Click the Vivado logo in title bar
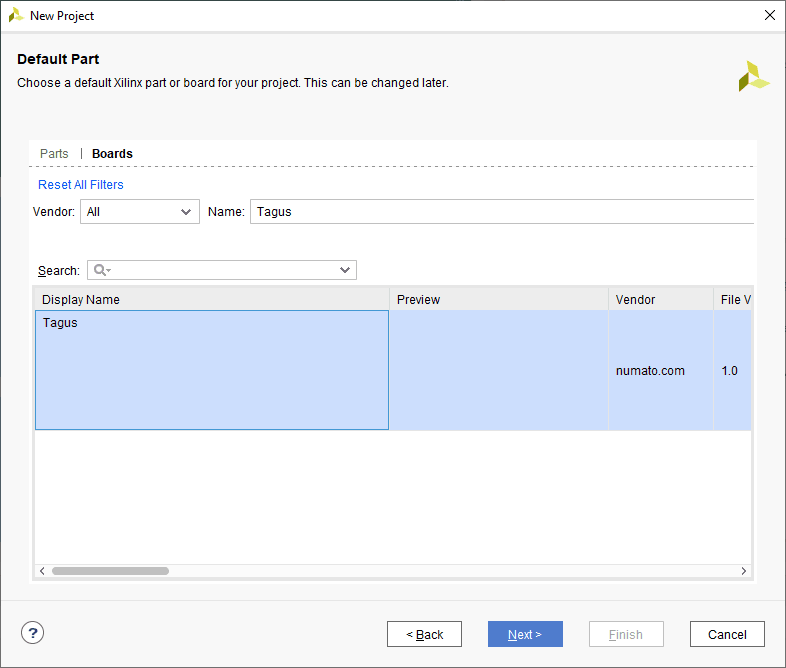This screenshot has width=786, height=668. tap(16, 15)
